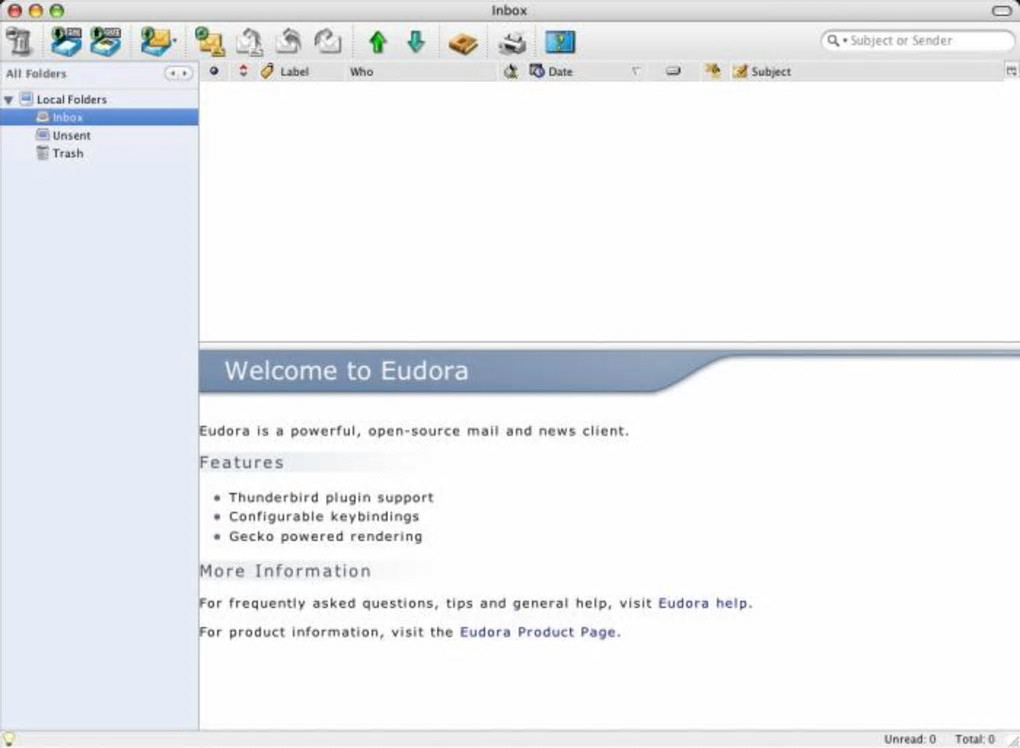Click the Delete trash can toolbar icon

click(x=20, y=42)
